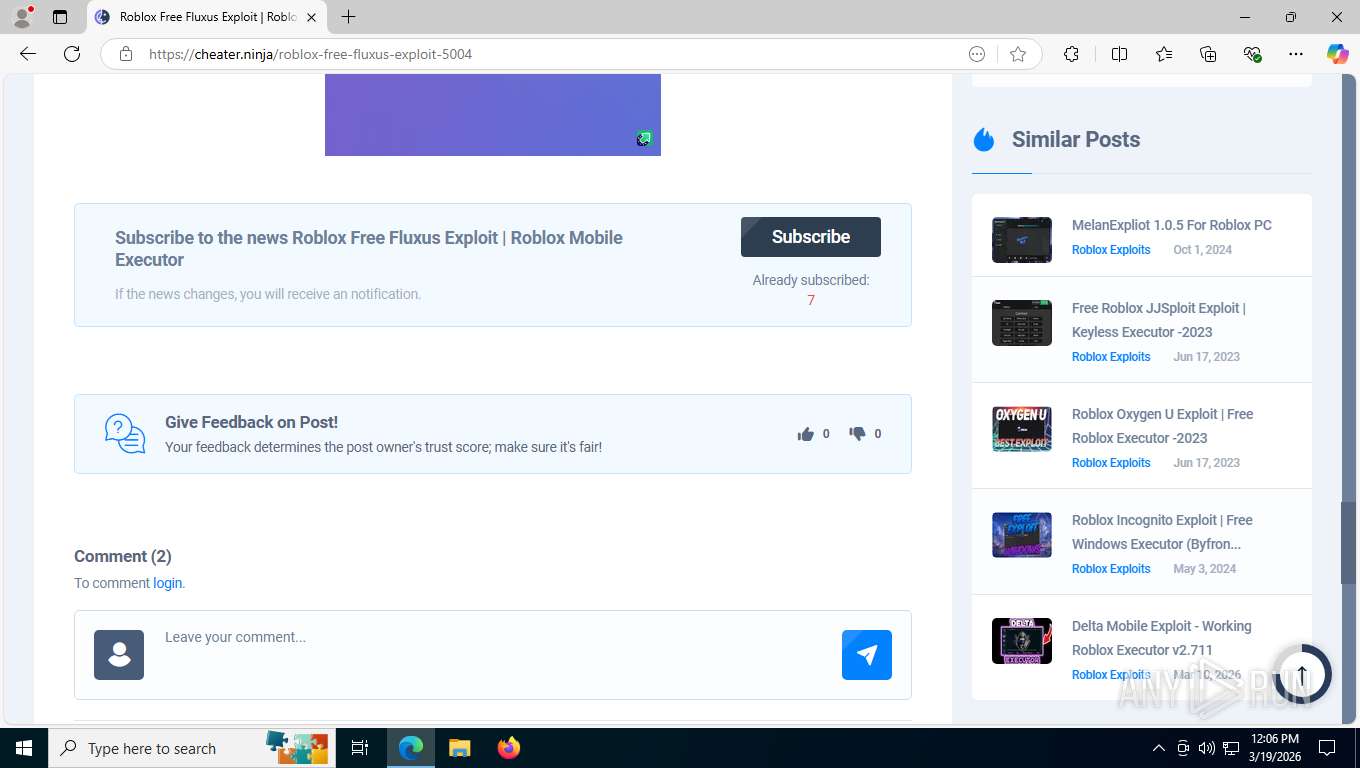This screenshot has height=768, width=1360.
Task: Click the May 3, 2024 date
Action: point(1205,569)
